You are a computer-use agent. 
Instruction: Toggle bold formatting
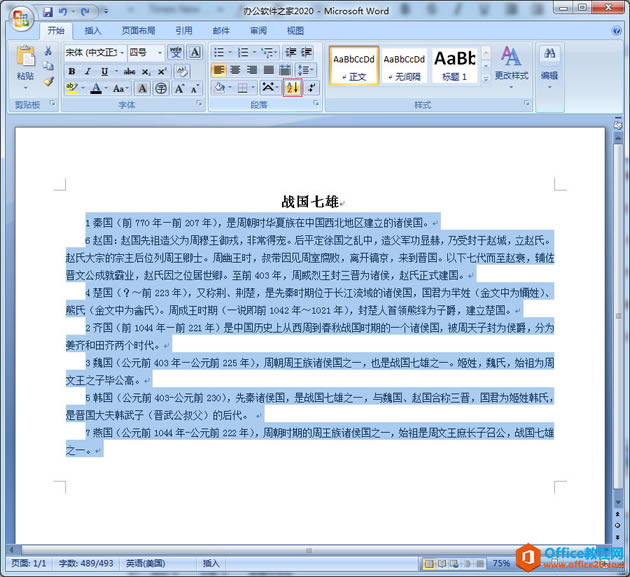coord(72,72)
